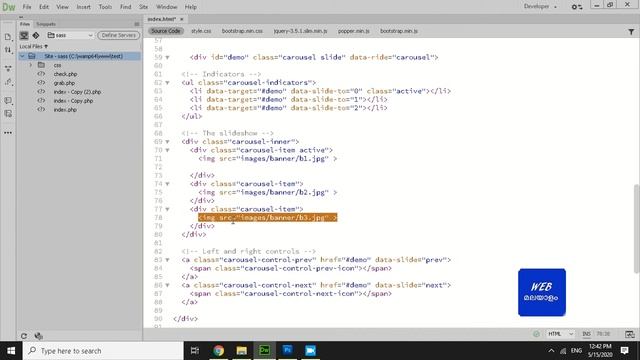Image resolution: width=640 pixels, height=360 pixels.
Task: Open the Site menu
Action: coord(143,7)
